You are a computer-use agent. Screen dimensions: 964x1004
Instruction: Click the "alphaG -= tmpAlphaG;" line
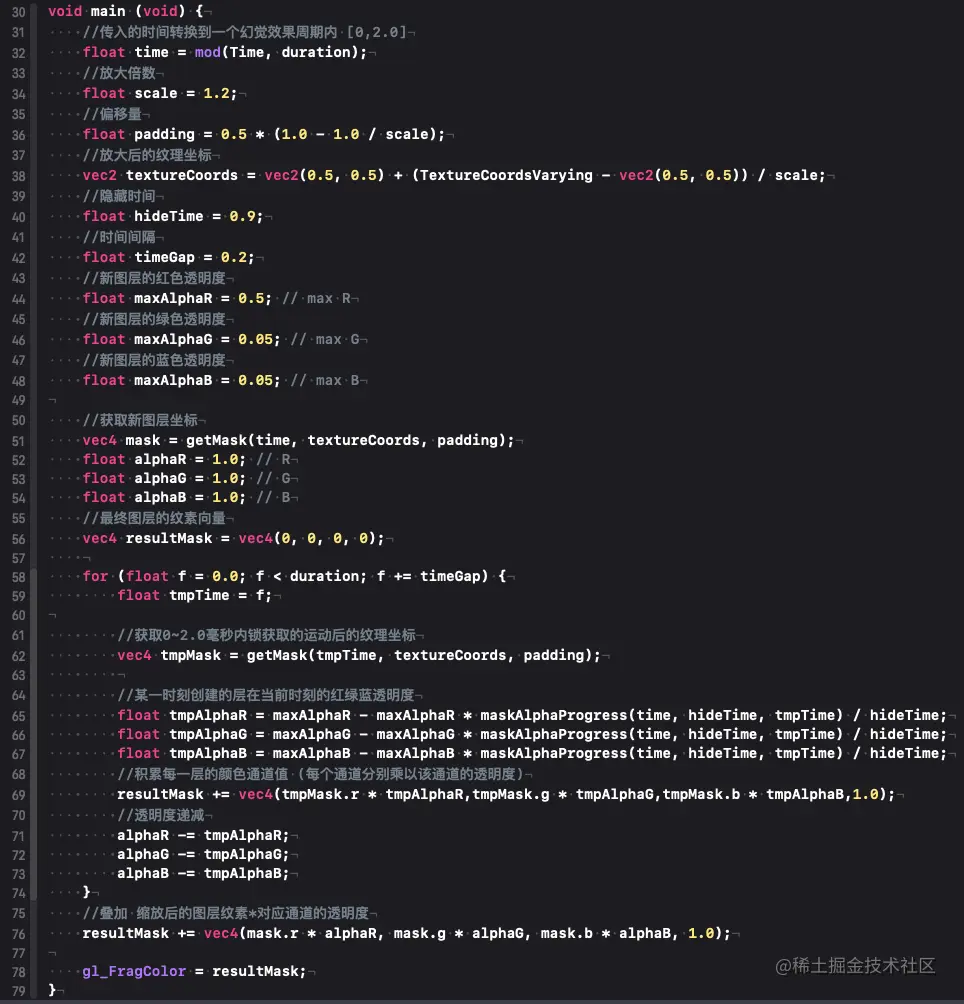pyautogui.click(x=203, y=854)
